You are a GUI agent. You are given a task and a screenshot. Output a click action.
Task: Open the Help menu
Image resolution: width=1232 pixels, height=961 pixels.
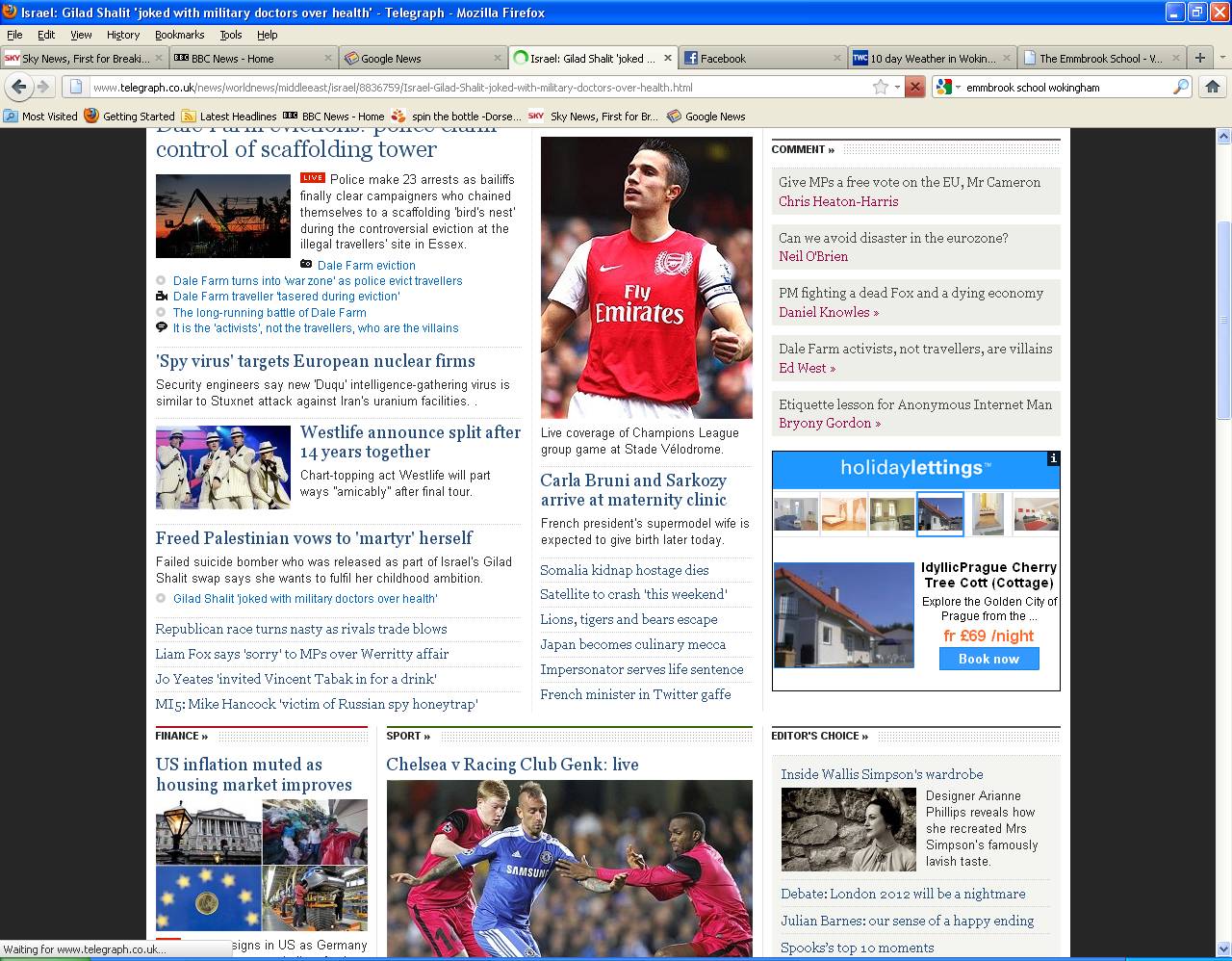pos(268,35)
